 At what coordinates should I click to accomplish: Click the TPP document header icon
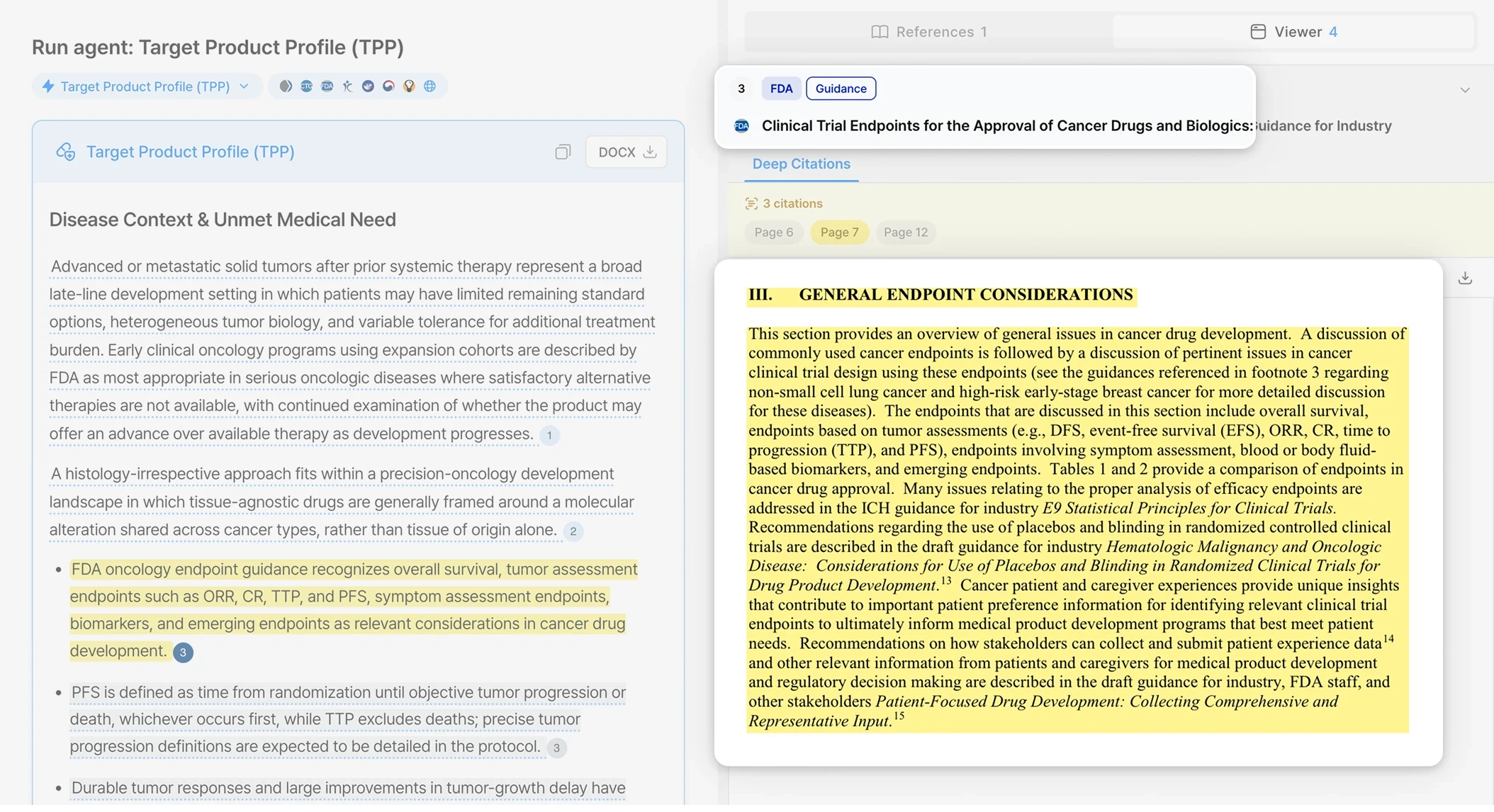tap(66, 152)
